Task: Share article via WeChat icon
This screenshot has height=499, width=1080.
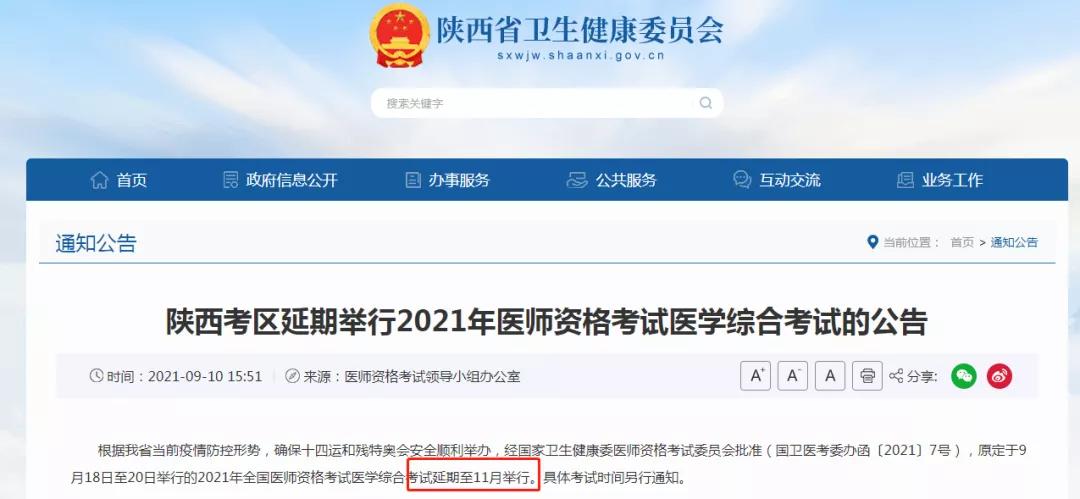Action: (x=964, y=376)
